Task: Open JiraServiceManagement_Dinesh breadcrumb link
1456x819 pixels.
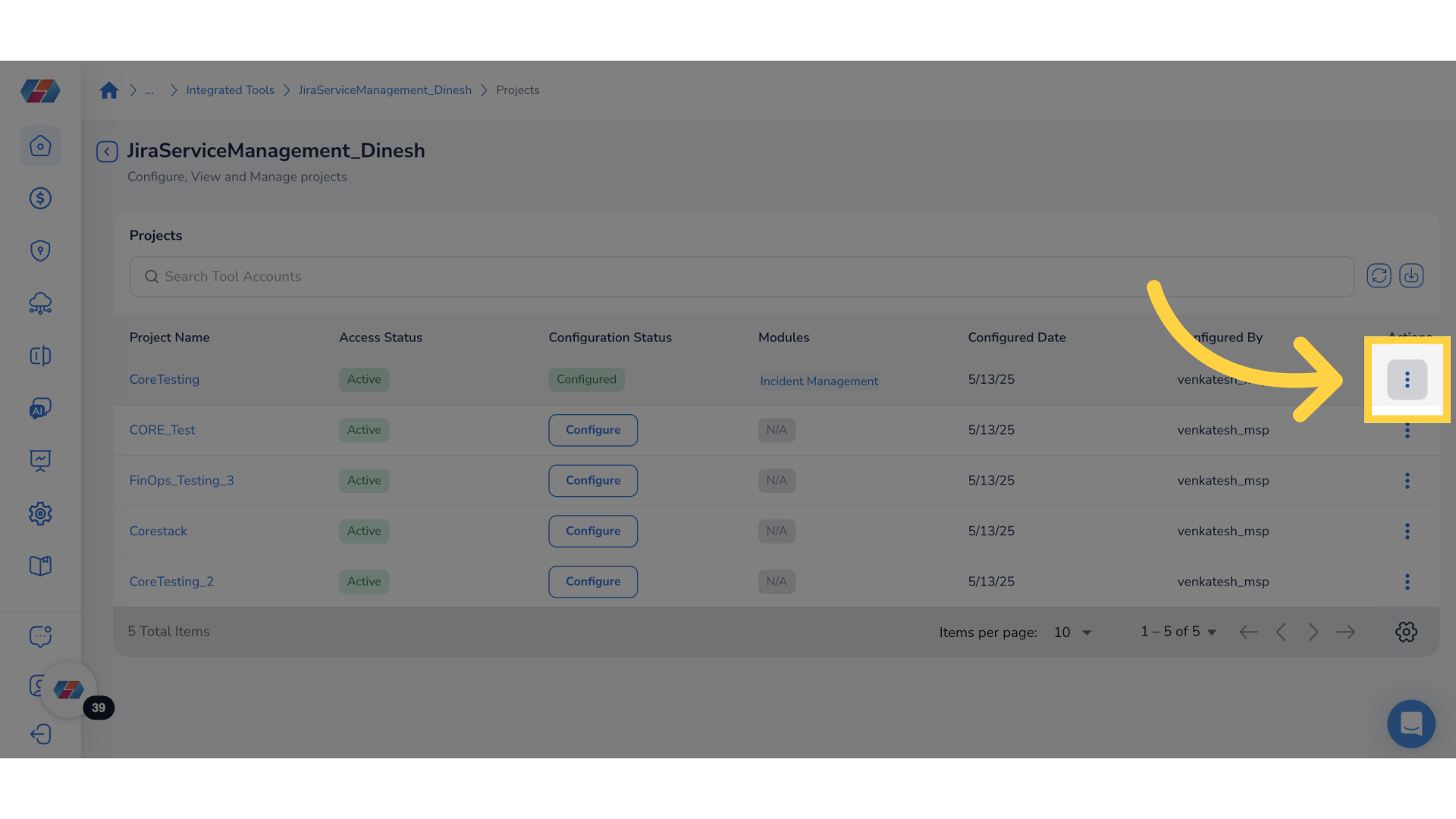Action: point(385,90)
